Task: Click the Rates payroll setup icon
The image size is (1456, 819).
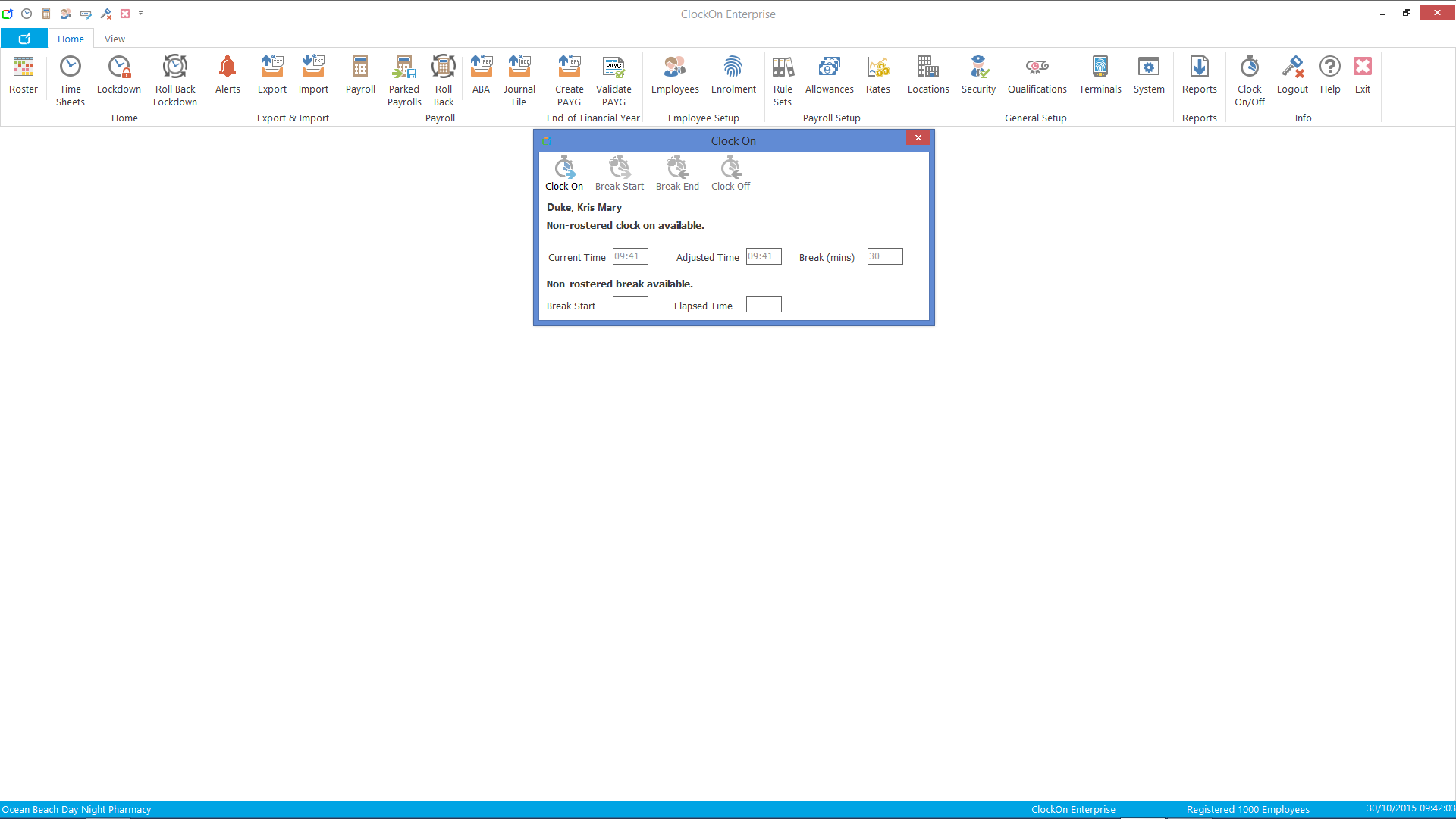Action: coord(878,74)
